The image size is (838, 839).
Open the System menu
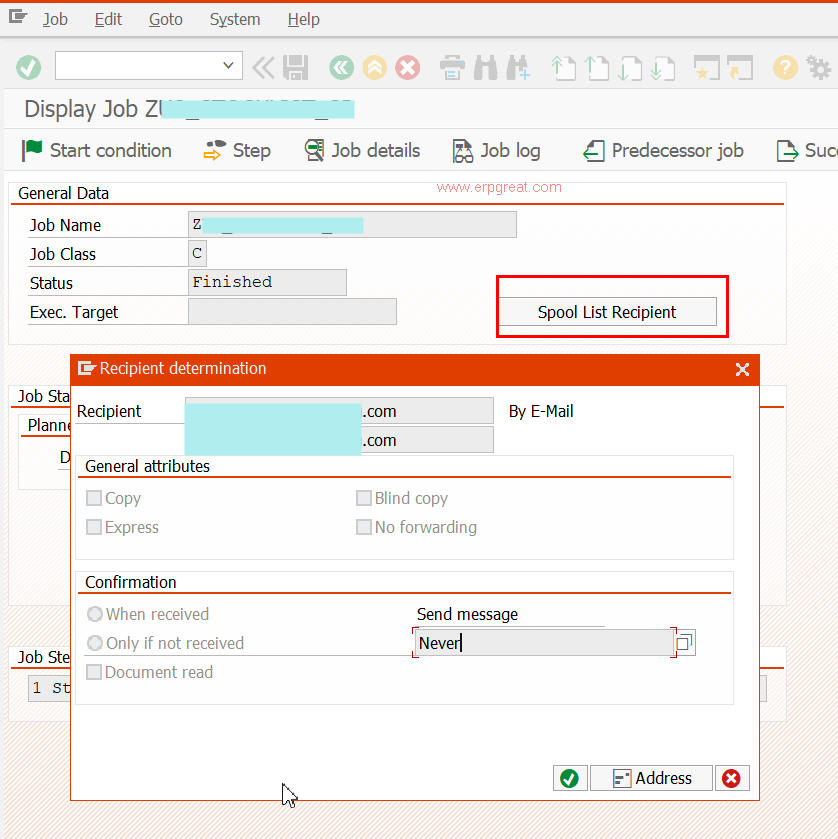(235, 19)
